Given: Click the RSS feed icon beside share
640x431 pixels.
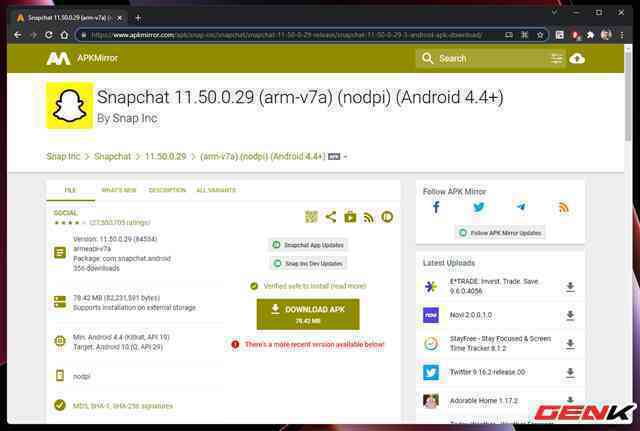Looking at the screenshot, I should coord(369,217).
